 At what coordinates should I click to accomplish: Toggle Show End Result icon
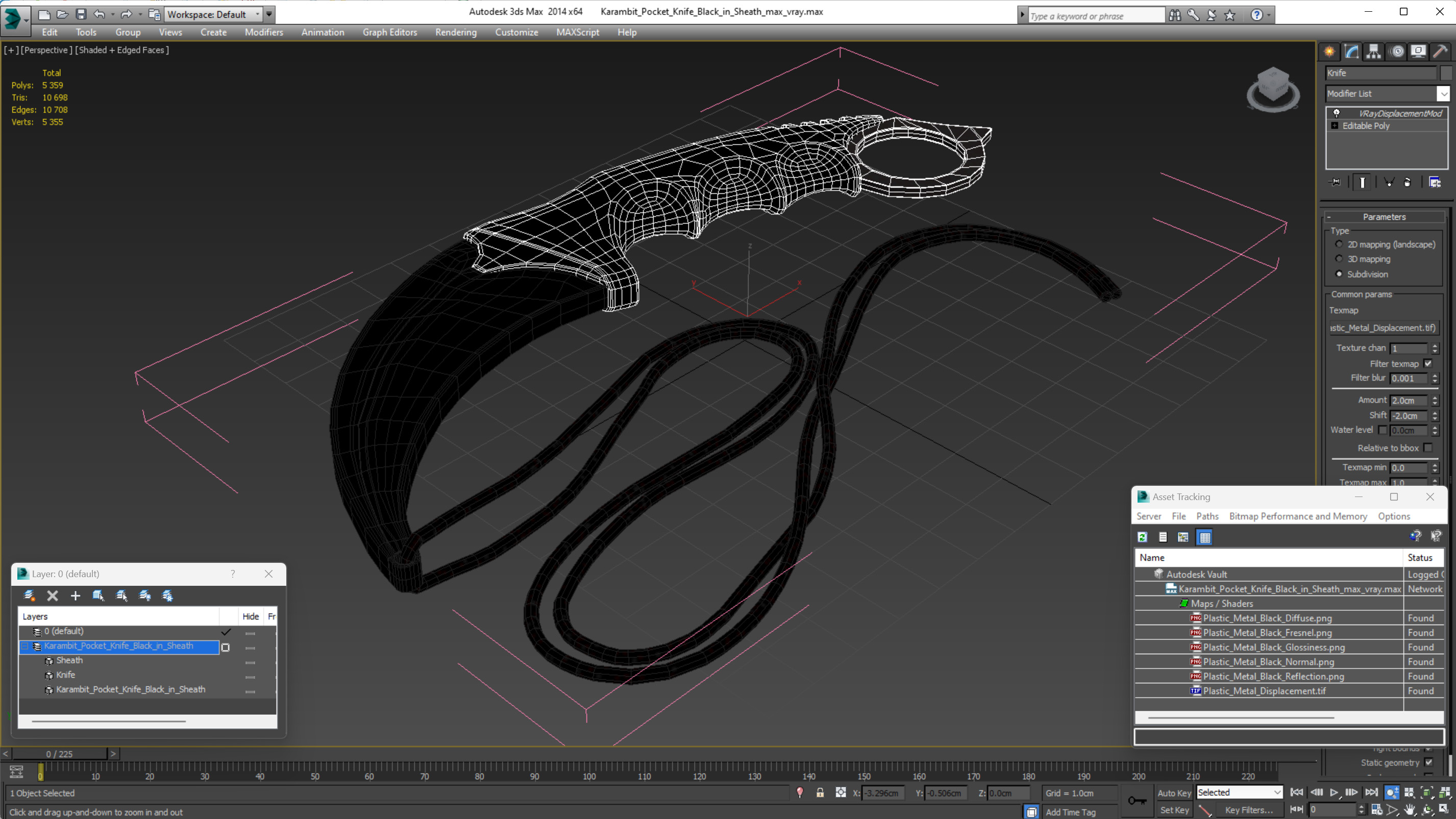click(x=1362, y=182)
